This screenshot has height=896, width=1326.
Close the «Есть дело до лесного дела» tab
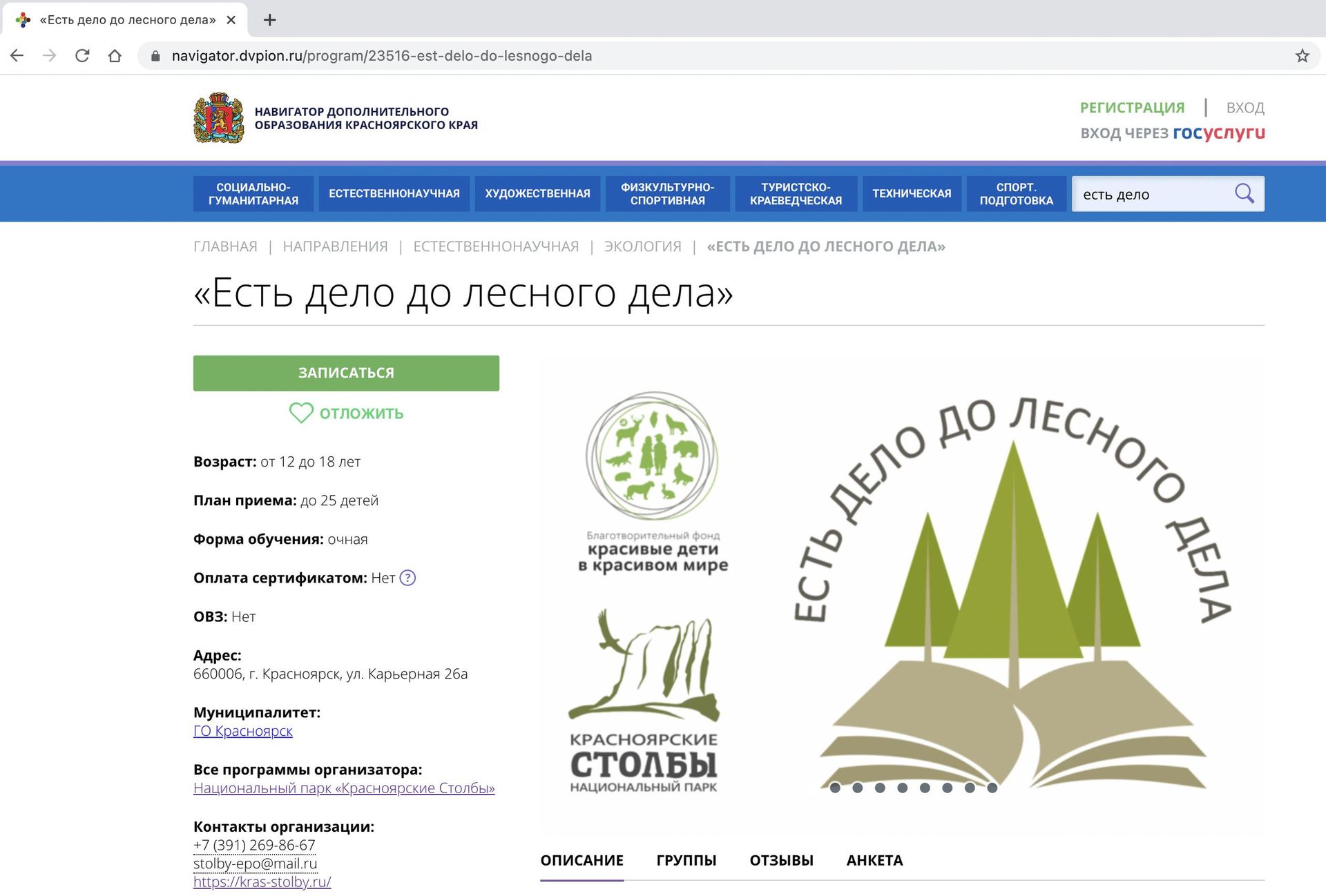[231, 20]
